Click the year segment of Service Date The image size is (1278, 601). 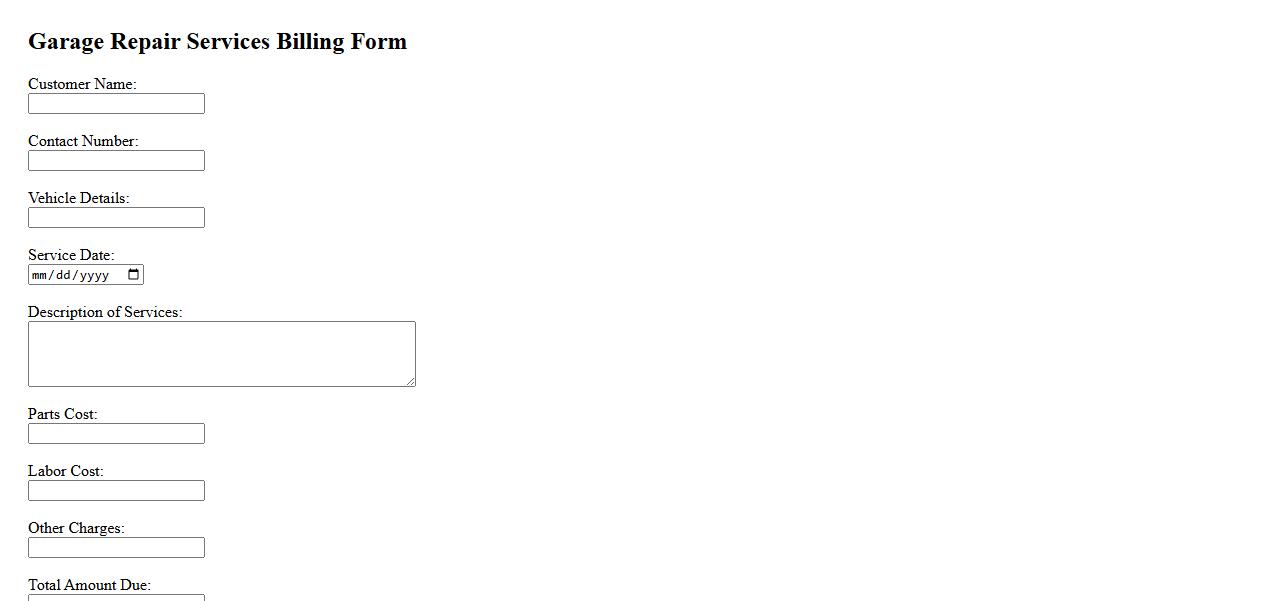[94, 275]
